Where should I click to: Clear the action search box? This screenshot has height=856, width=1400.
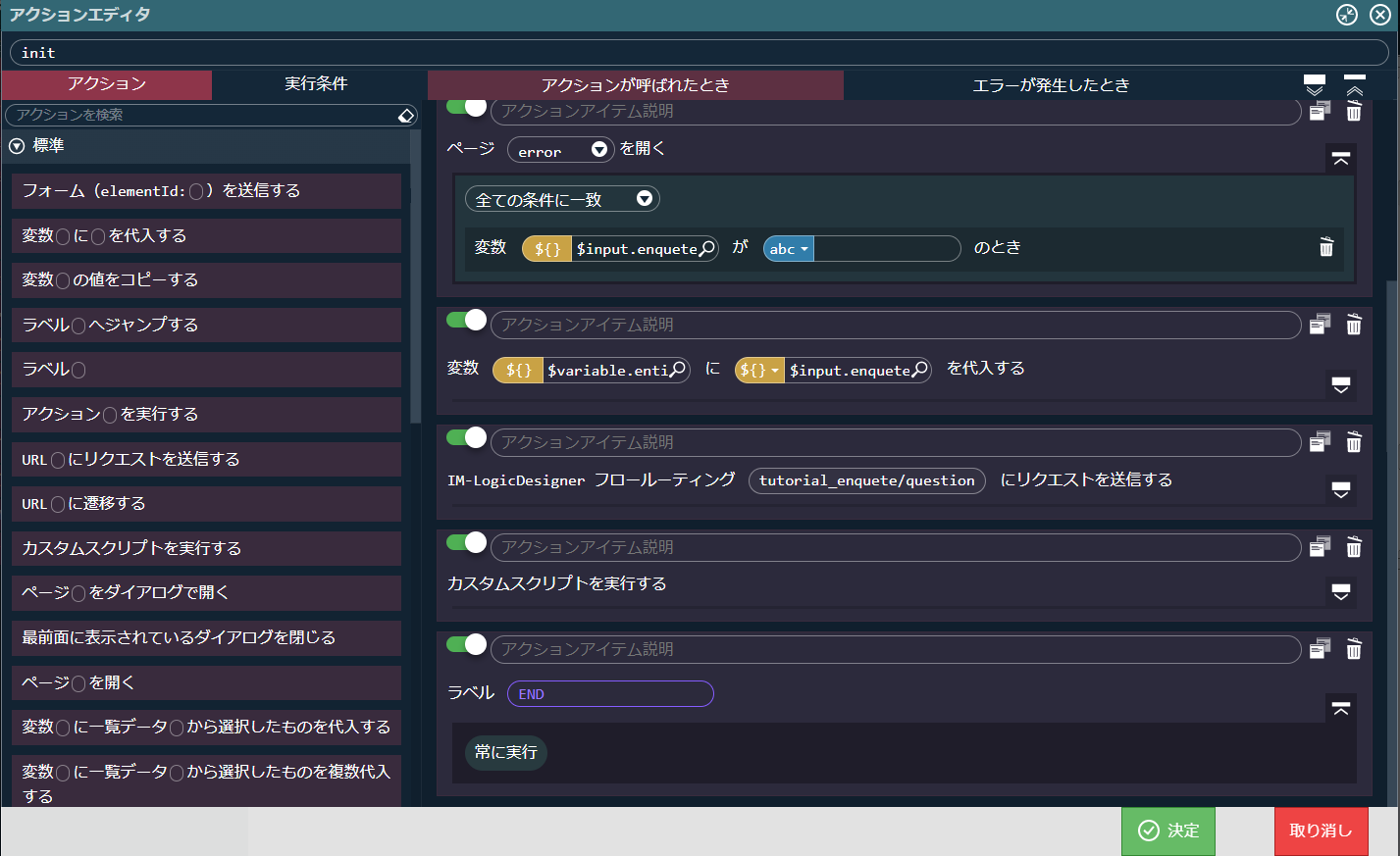coord(406,116)
